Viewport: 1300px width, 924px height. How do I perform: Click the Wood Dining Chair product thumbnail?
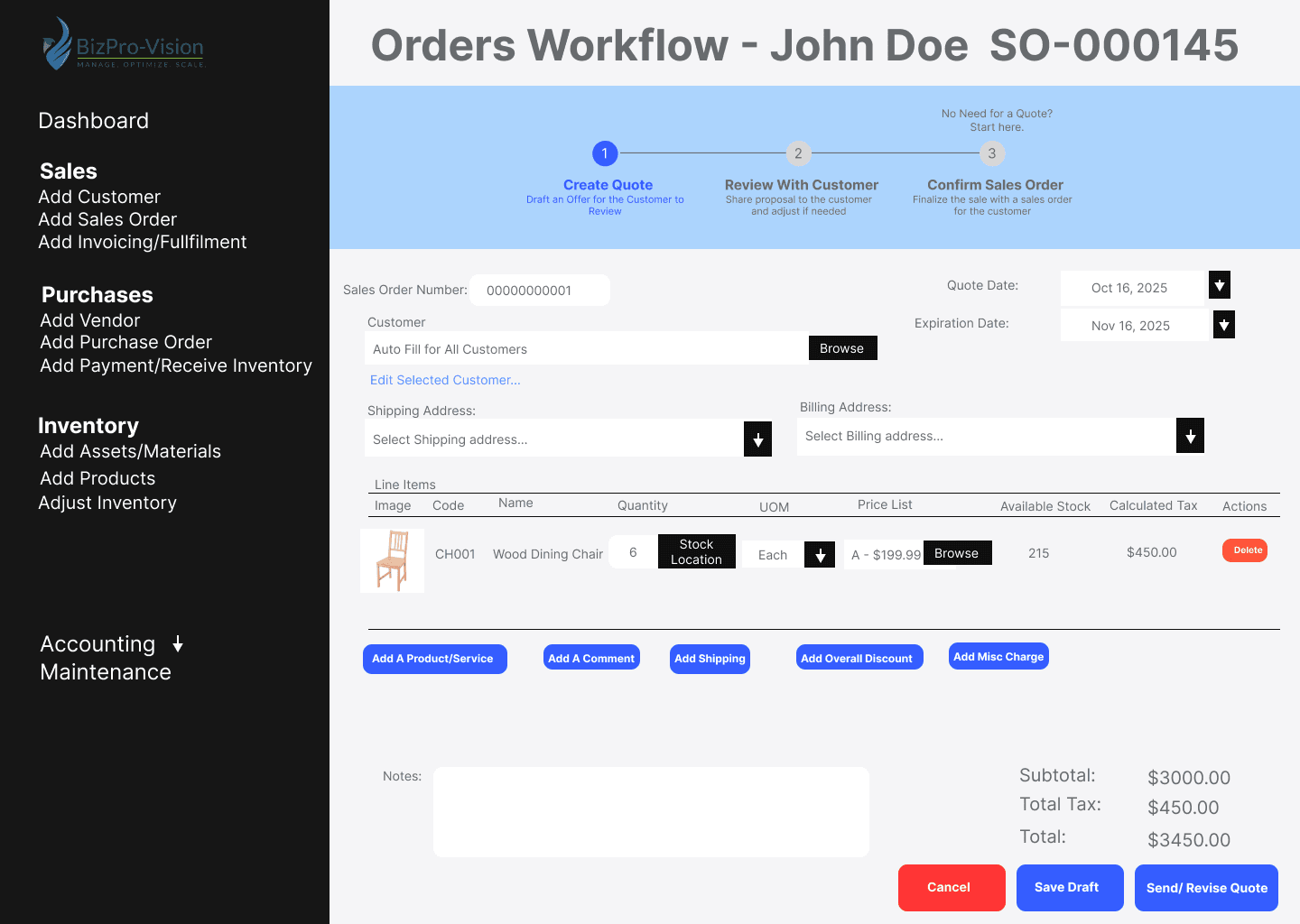(392, 559)
